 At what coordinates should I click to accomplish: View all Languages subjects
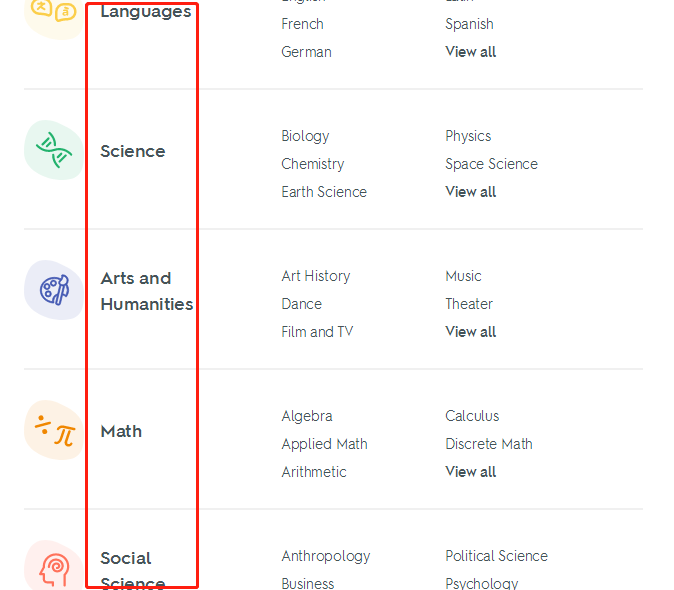point(470,52)
